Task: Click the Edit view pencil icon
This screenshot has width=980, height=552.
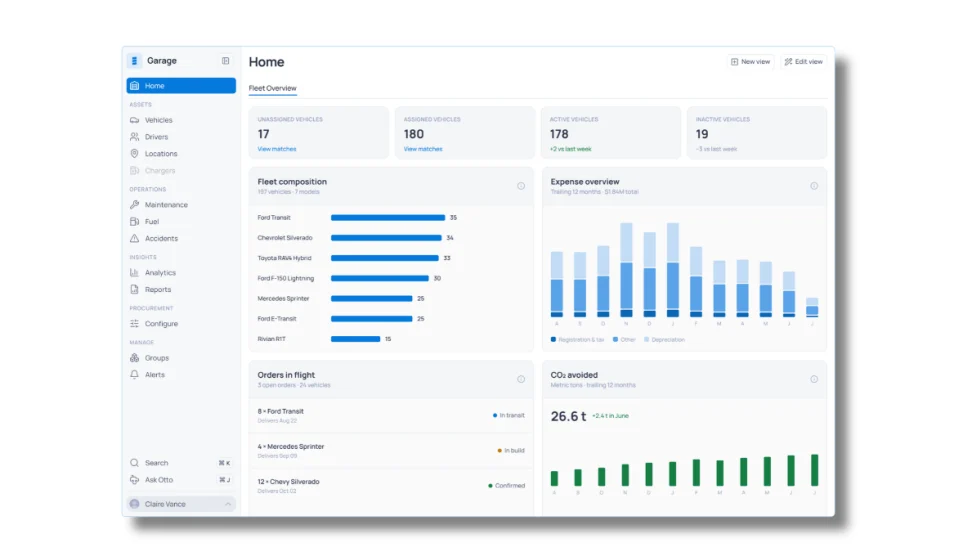Action: [788, 62]
